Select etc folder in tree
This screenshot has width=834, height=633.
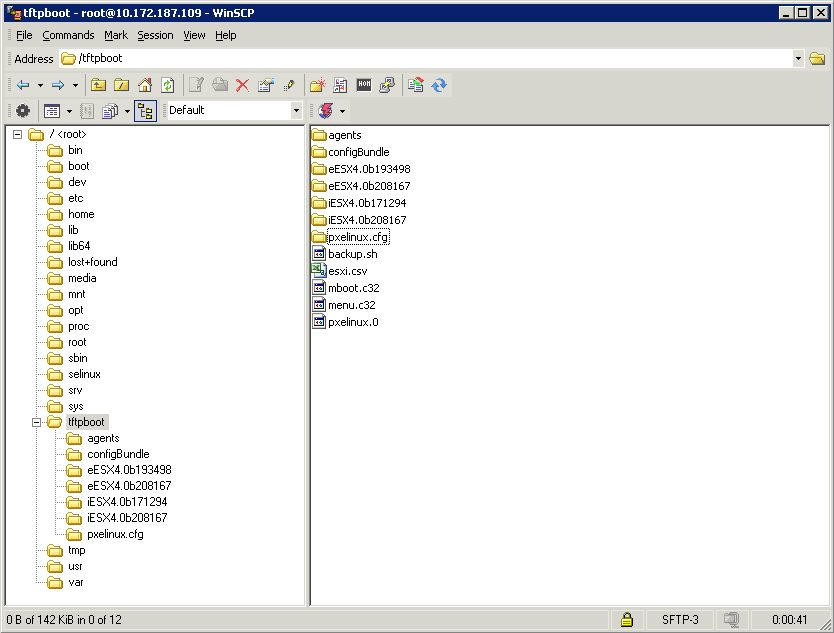tap(76, 198)
